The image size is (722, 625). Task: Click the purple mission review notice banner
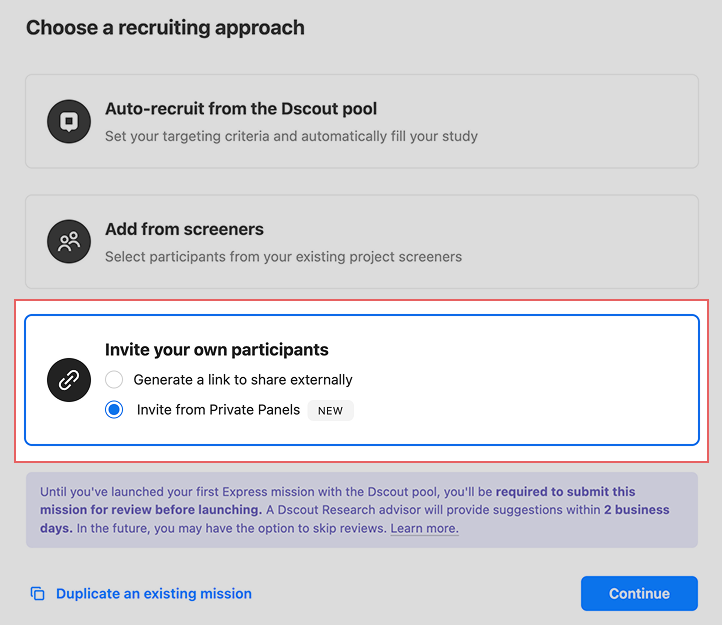[x=362, y=510]
